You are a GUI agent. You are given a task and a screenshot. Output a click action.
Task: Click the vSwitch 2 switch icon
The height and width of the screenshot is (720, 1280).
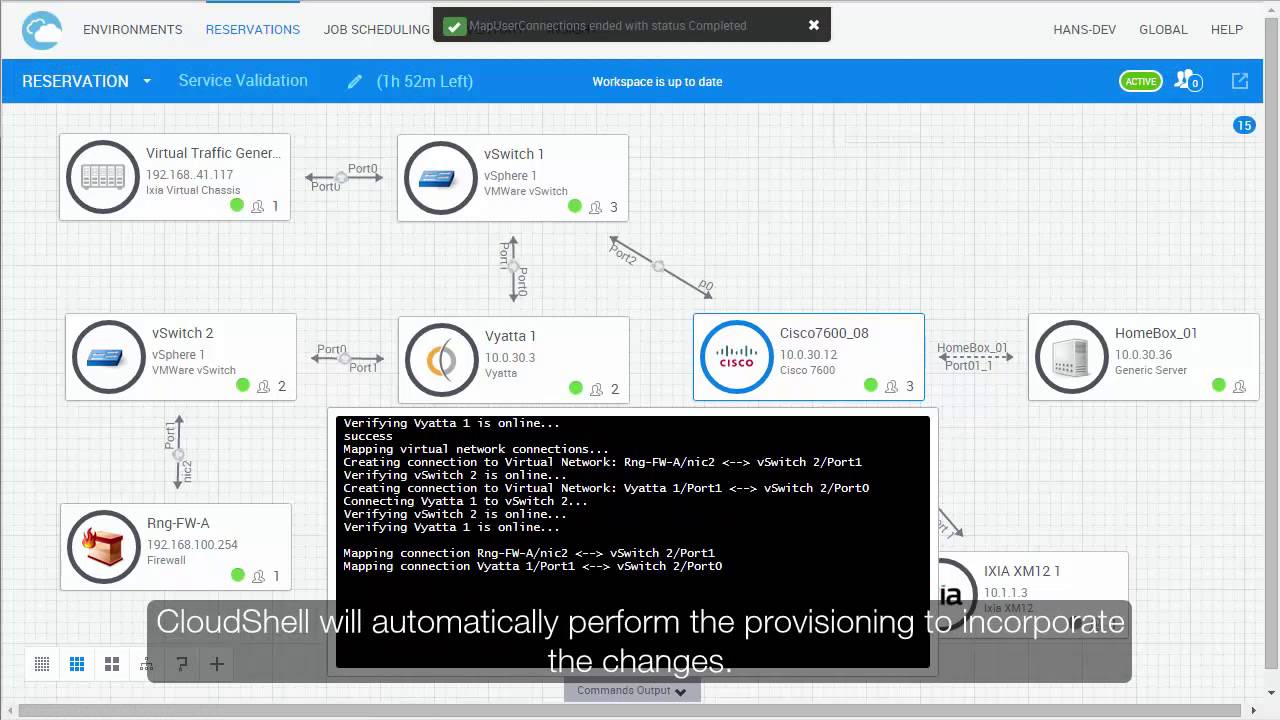point(109,356)
